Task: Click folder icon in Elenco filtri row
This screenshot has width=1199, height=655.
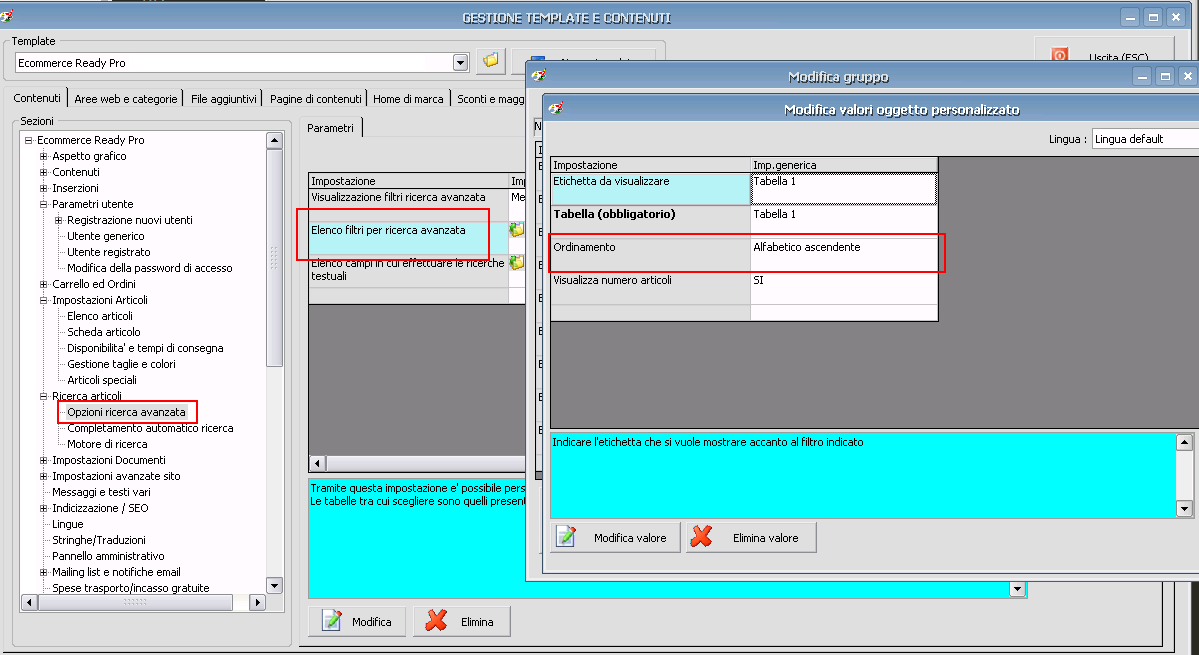Action: coord(517,229)
